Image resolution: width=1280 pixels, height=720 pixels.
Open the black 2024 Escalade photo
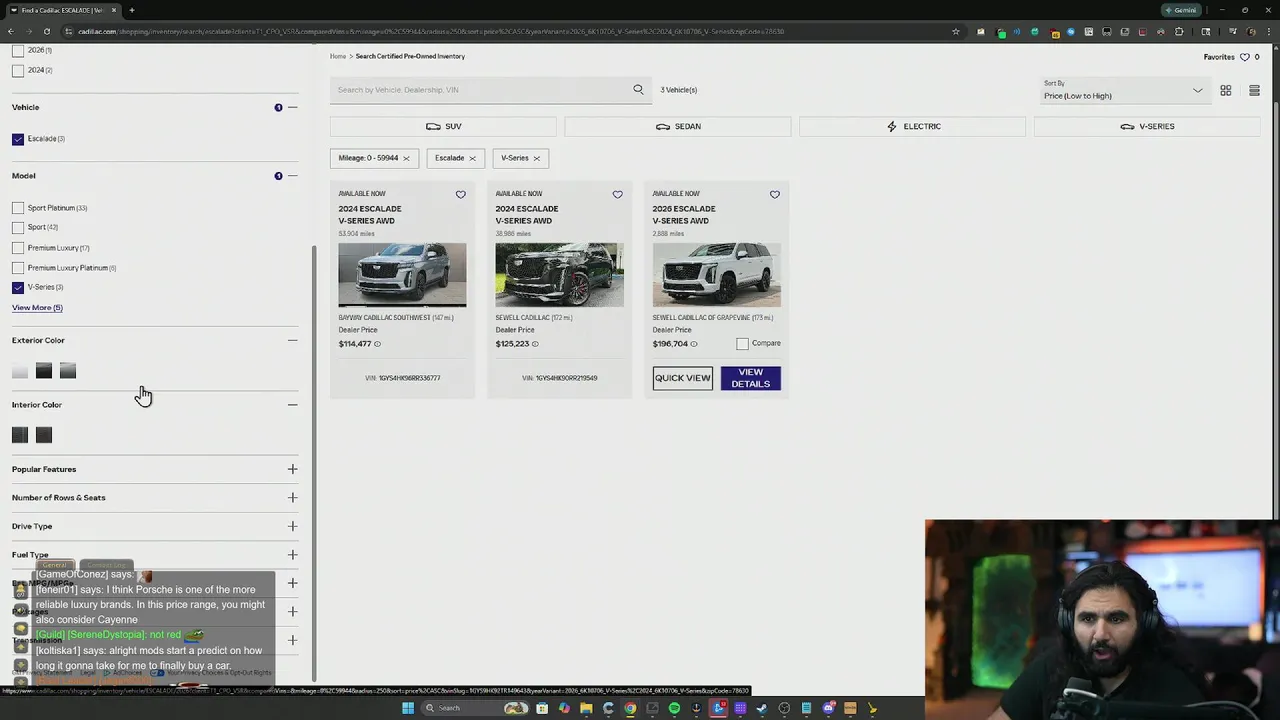[559, 275]
